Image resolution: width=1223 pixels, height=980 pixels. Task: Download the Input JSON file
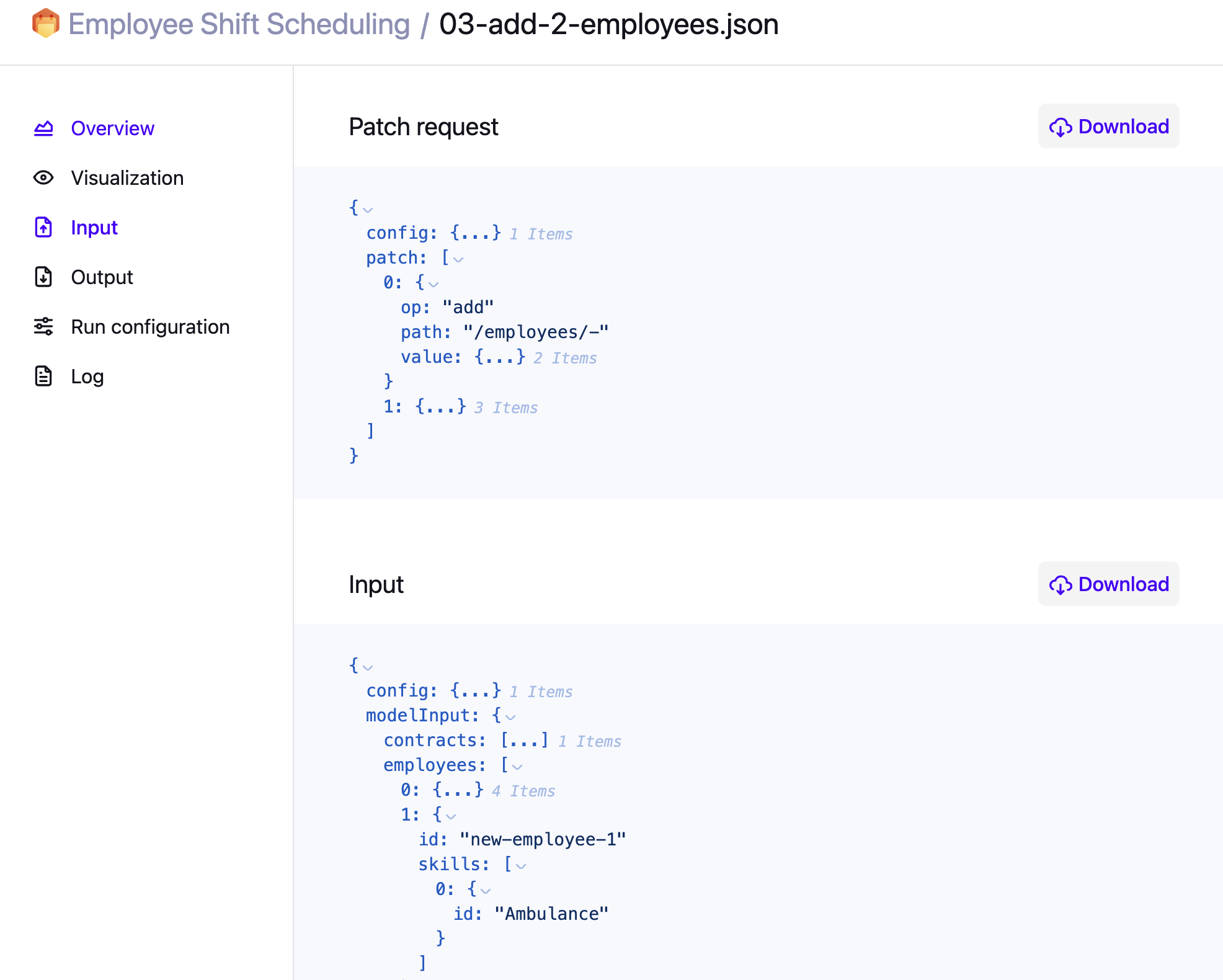tap(1108, 584)
